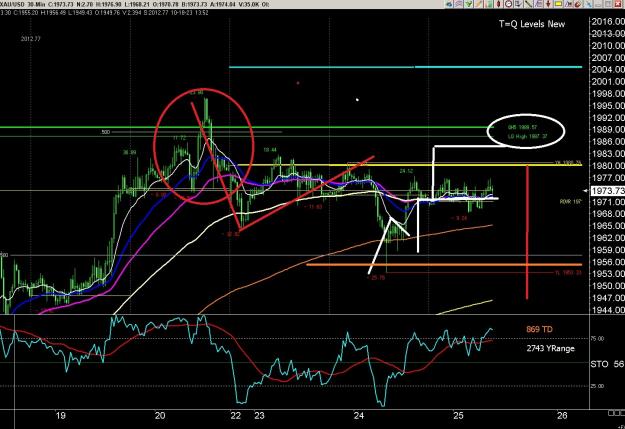Open the clock interval icon in toolbar
Image resolution: width=625 pixels, height=429 pixels.
coord(509,4)
